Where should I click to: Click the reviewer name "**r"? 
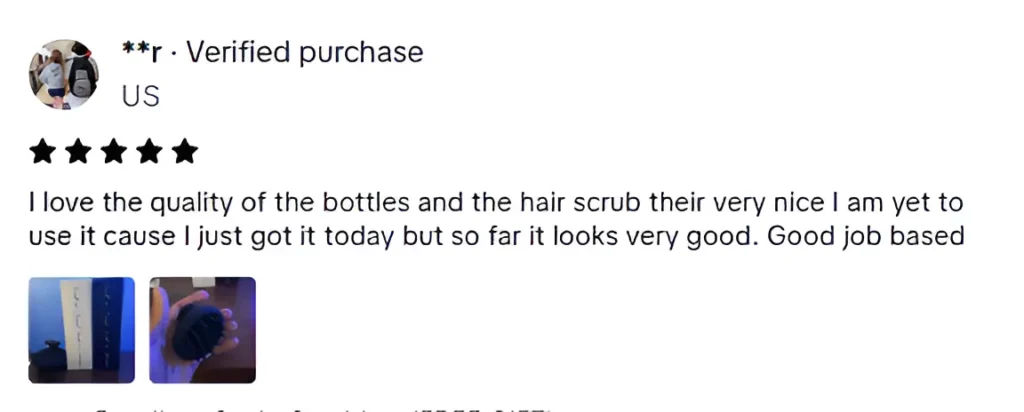[141, 52]
